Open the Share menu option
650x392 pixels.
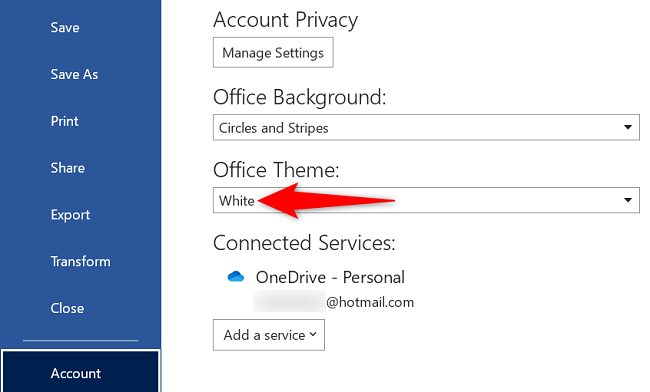[x=68, y=168]
